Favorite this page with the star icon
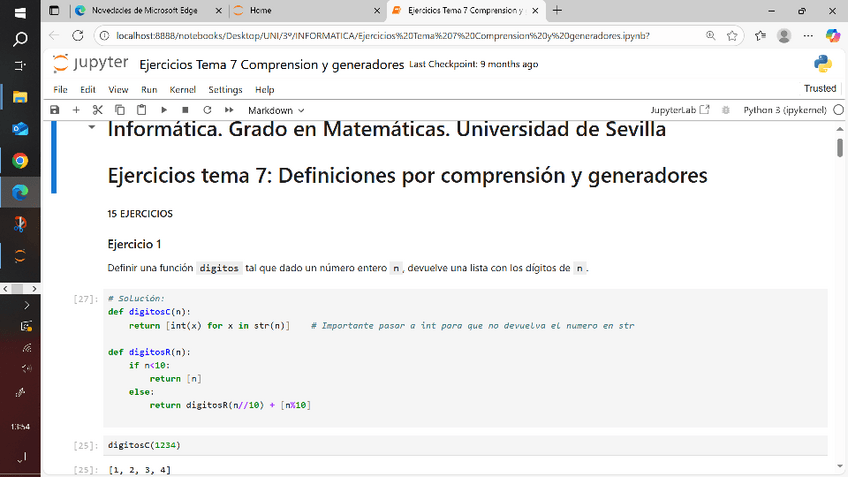 732,35
